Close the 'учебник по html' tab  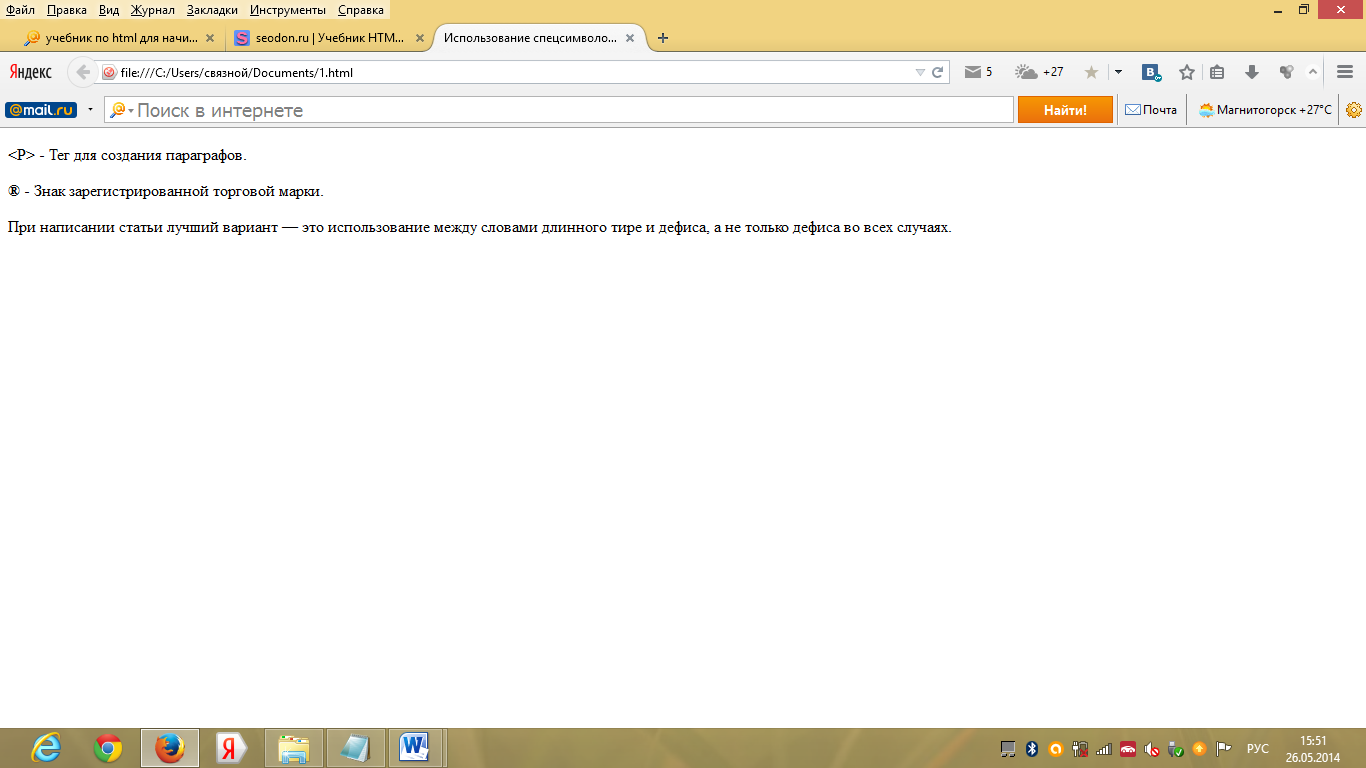tap(210, 38)
